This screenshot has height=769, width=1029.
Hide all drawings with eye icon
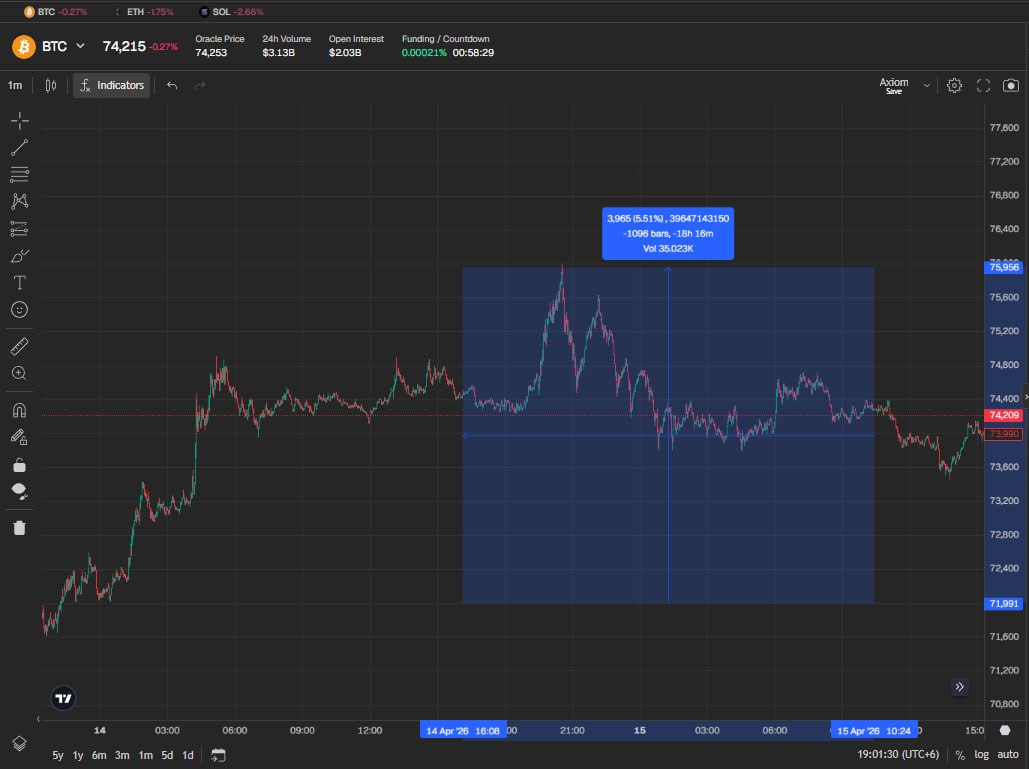tap(20, 491)
